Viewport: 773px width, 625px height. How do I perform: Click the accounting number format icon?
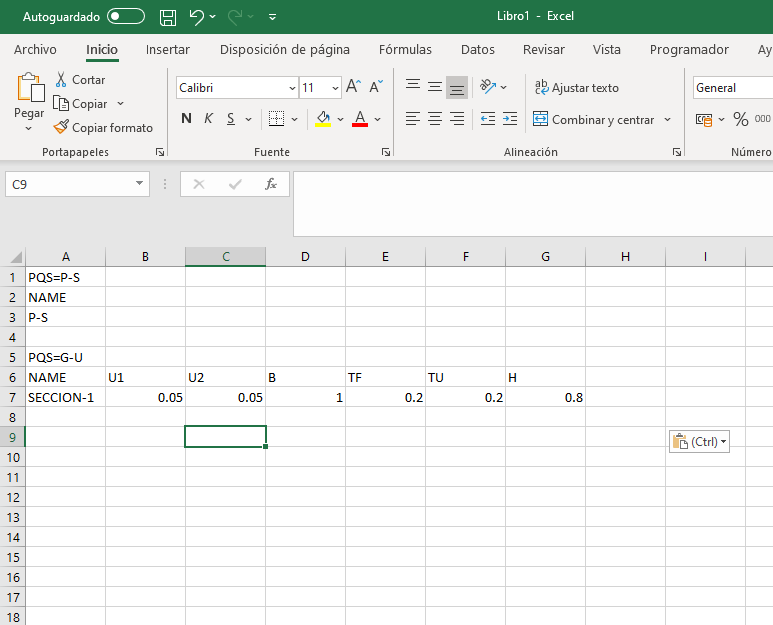click(x=704, y=119)
